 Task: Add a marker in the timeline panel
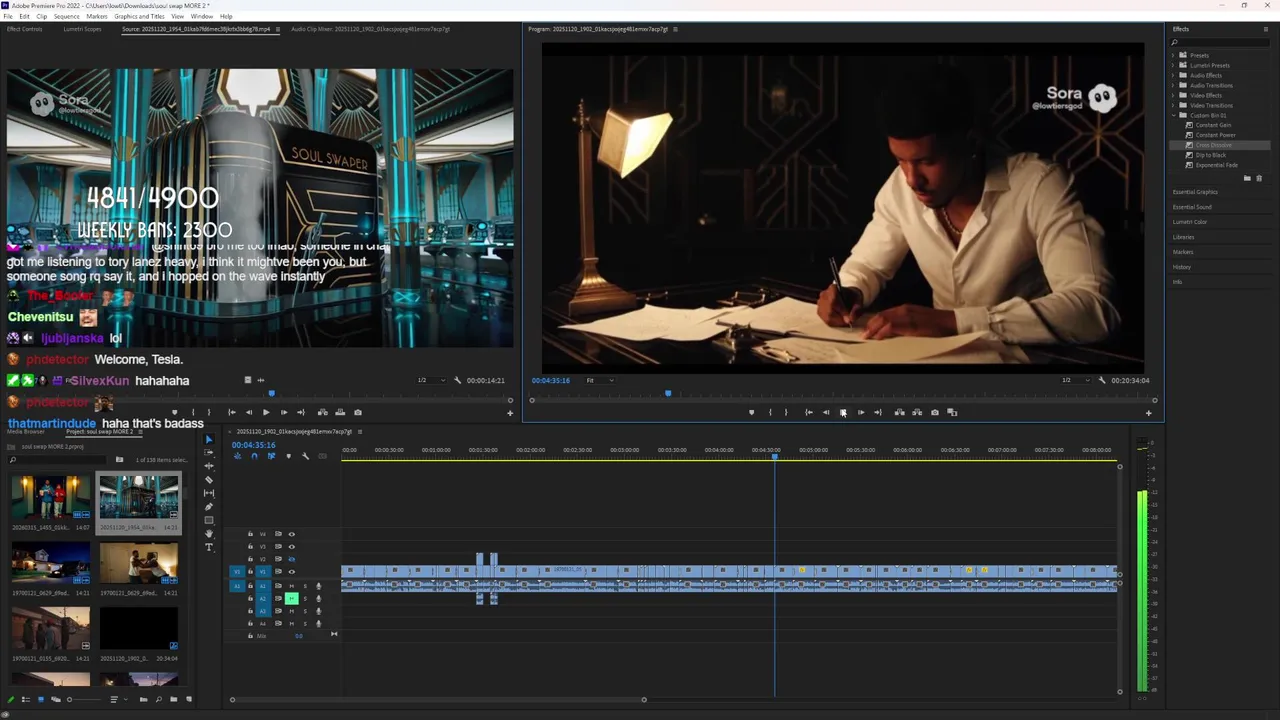click(x=289, y=456)
